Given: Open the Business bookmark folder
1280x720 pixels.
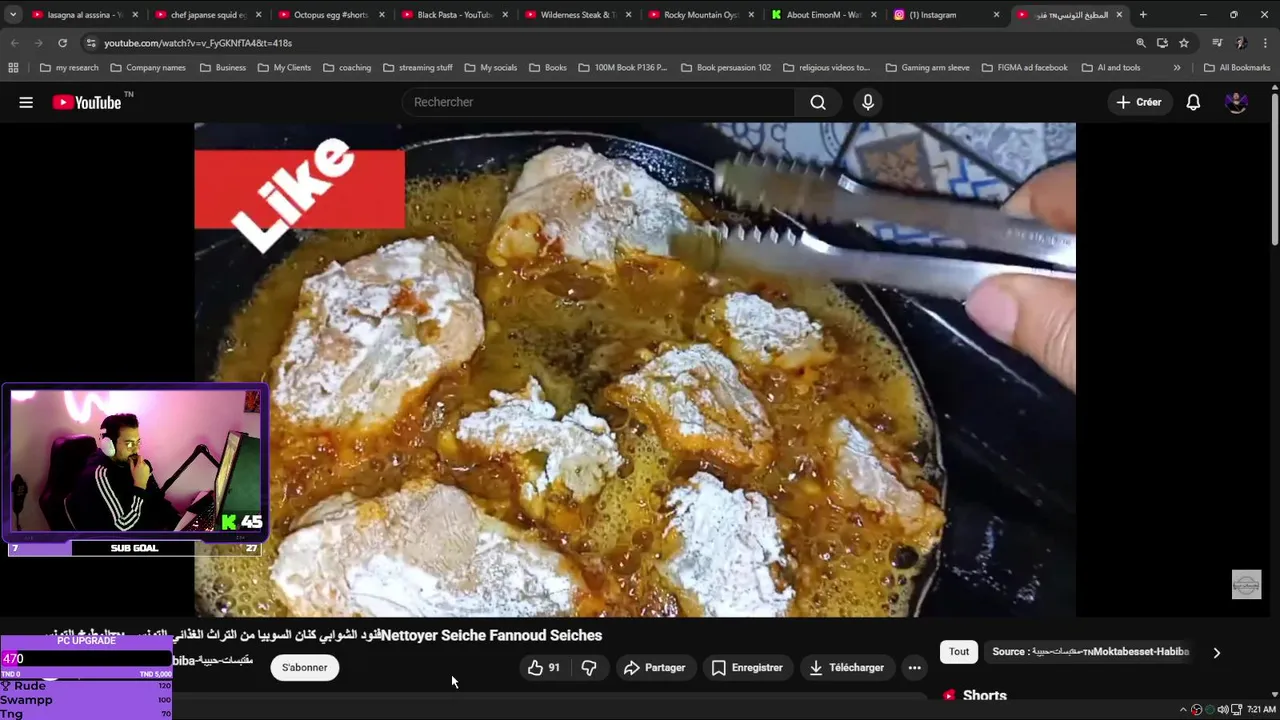Looking at the screenshot, I should coord(223,68).
